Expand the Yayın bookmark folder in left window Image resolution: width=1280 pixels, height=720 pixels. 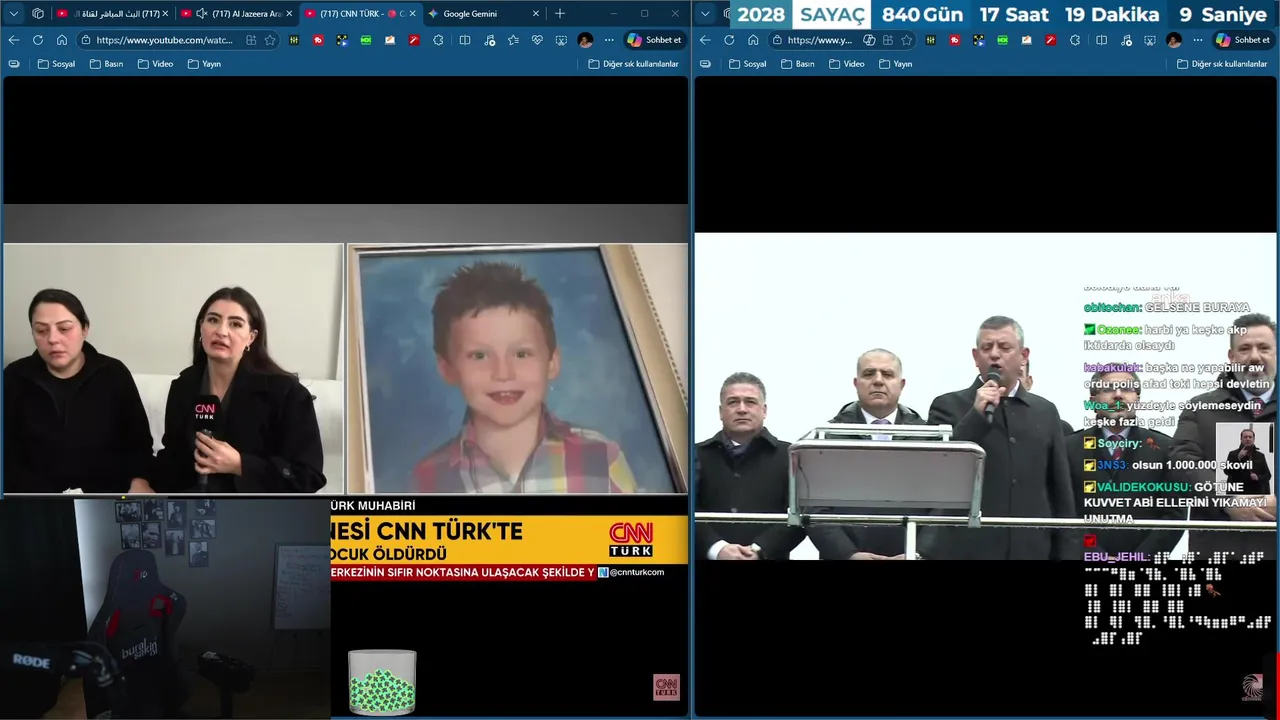204,63
